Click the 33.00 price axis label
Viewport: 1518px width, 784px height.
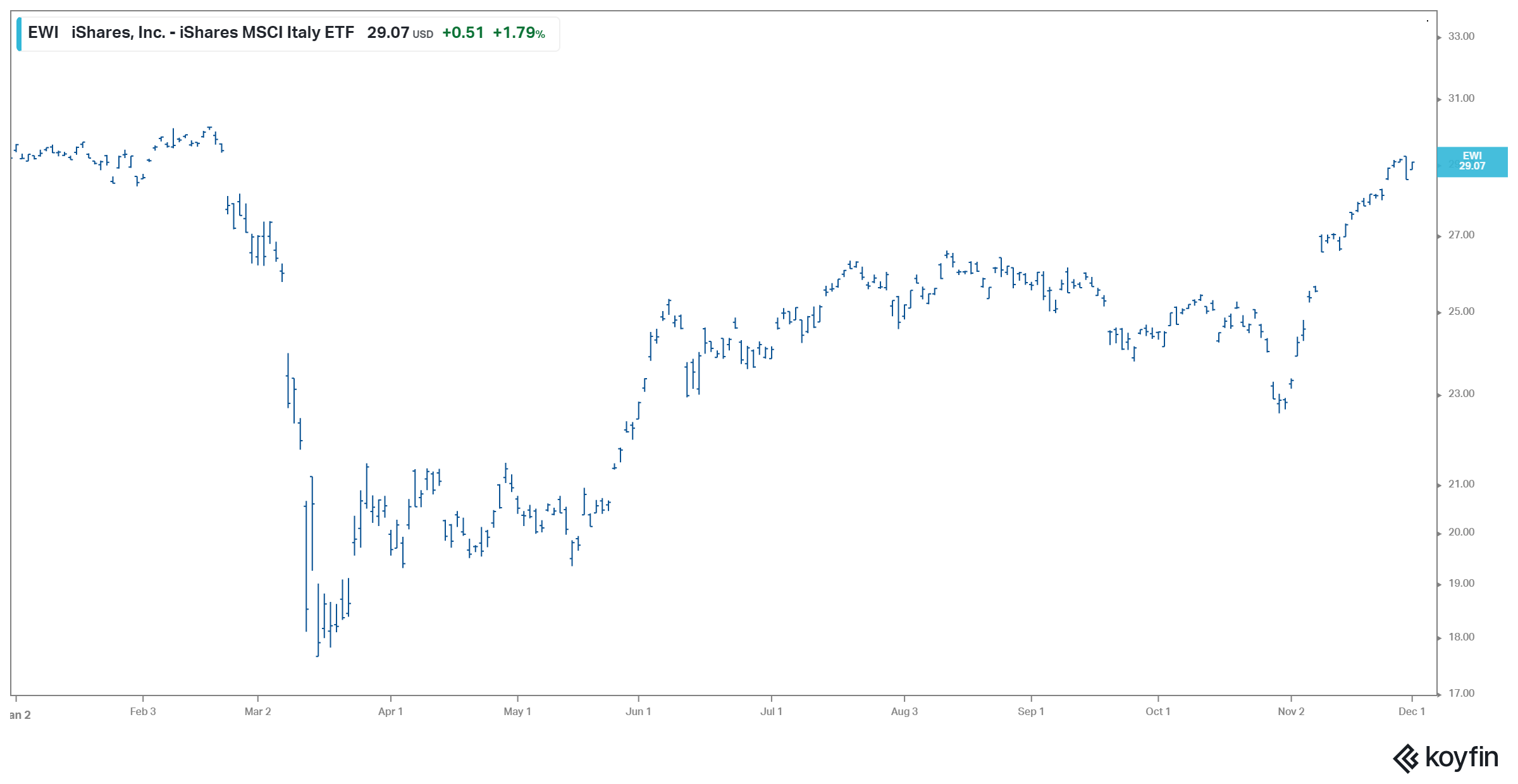coord(1461,37)
